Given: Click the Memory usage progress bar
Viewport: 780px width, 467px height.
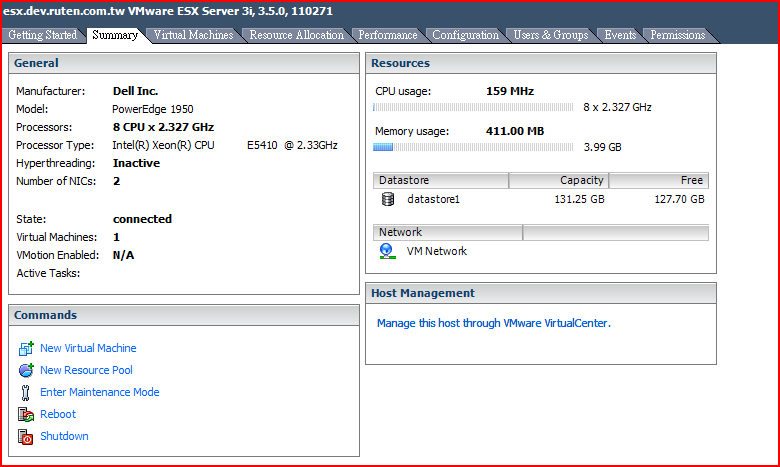Looking at the screenshot, I should 473,147.
